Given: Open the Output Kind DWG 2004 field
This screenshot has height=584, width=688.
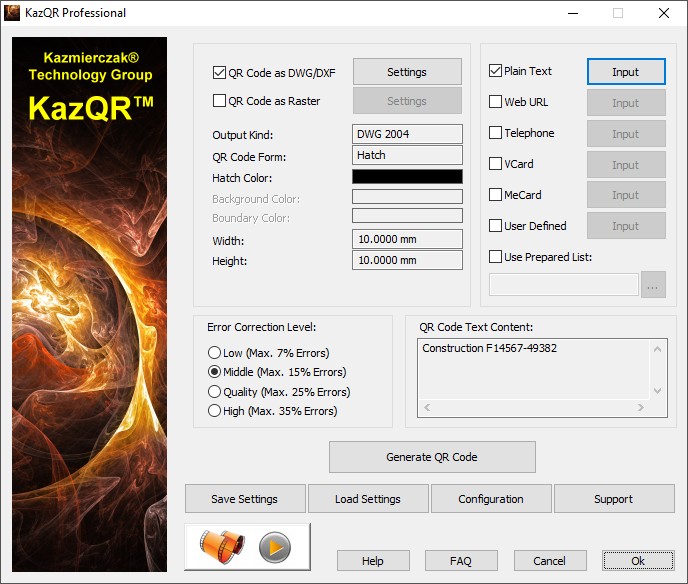Looking at the screenshot, I should [407, 134].
